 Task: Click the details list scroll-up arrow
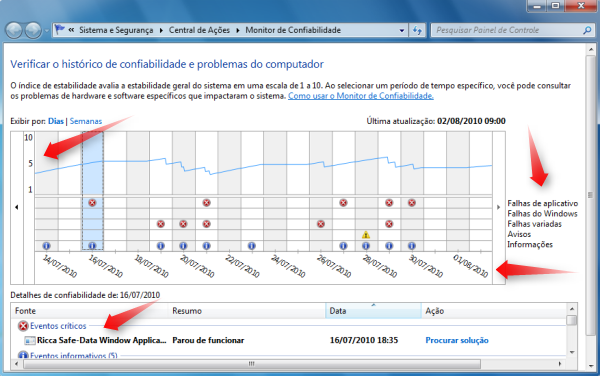(572, 309)
